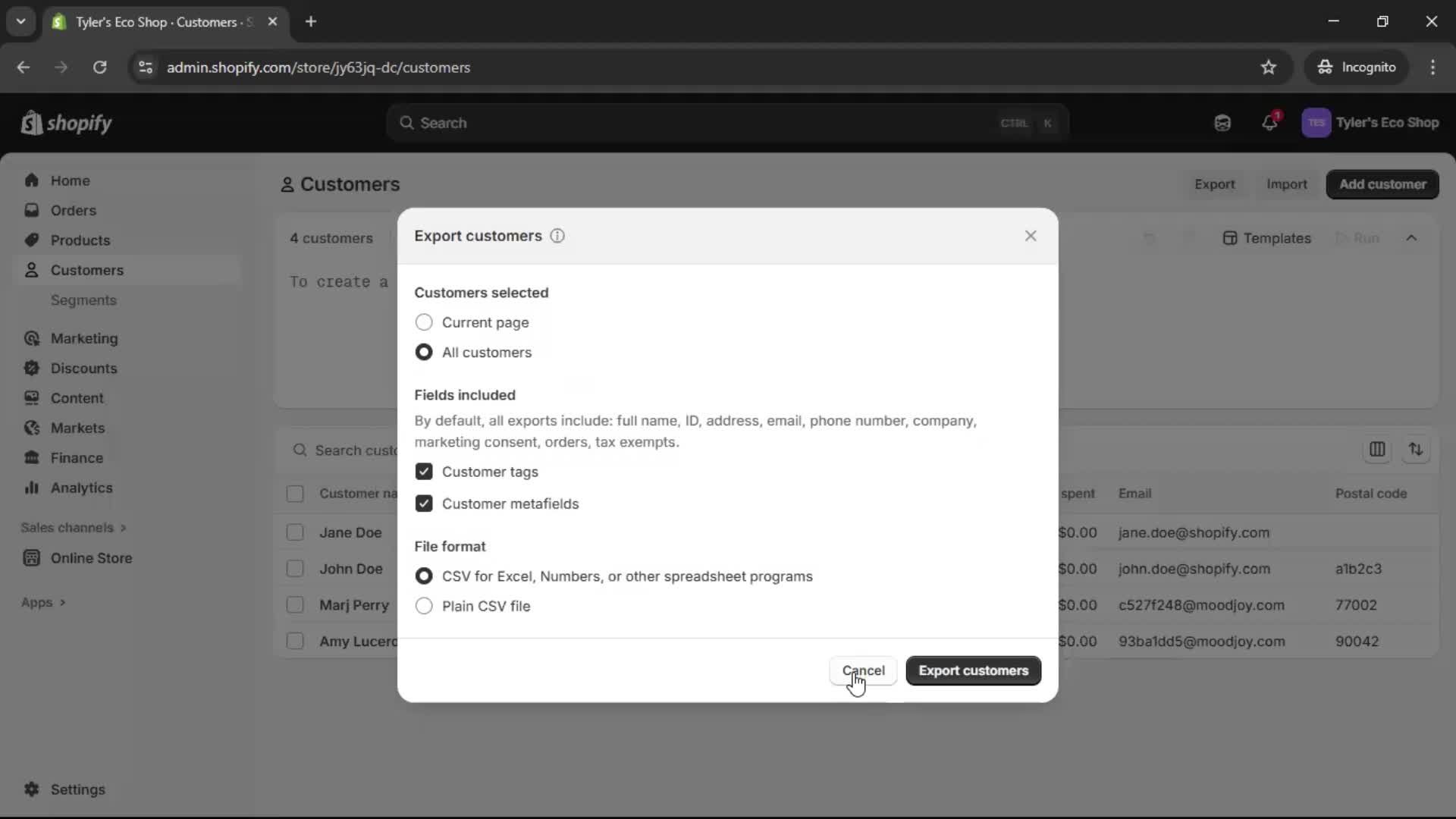Select the Tyler's Eco Shop browser tab
Screen dimensions: 1456x819
(152, 22)
